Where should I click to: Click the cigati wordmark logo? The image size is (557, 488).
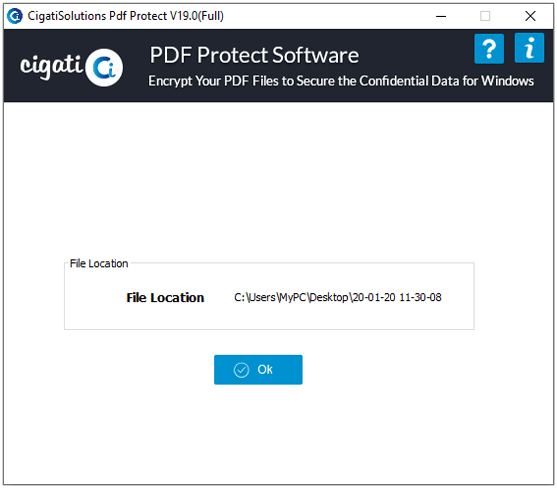[x=52, y=66]
